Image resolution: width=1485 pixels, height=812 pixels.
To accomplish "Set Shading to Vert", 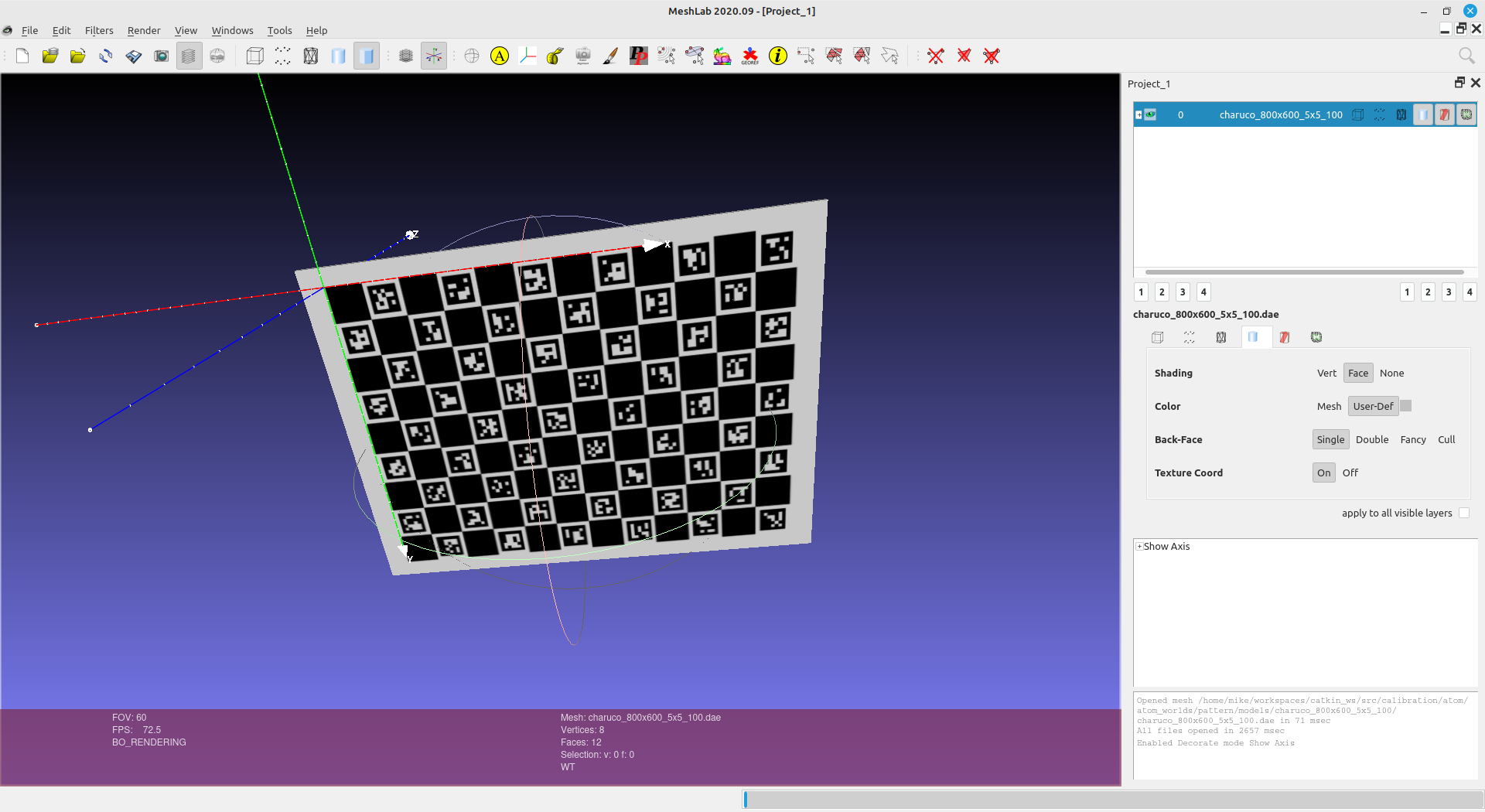I will [1326, 374].
